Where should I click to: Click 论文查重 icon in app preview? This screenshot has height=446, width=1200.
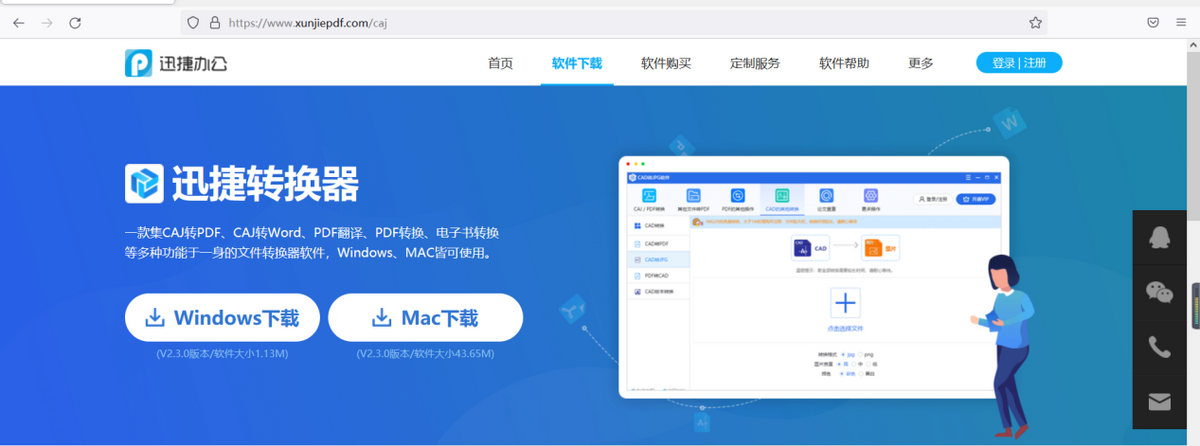(x=826, y=196)
